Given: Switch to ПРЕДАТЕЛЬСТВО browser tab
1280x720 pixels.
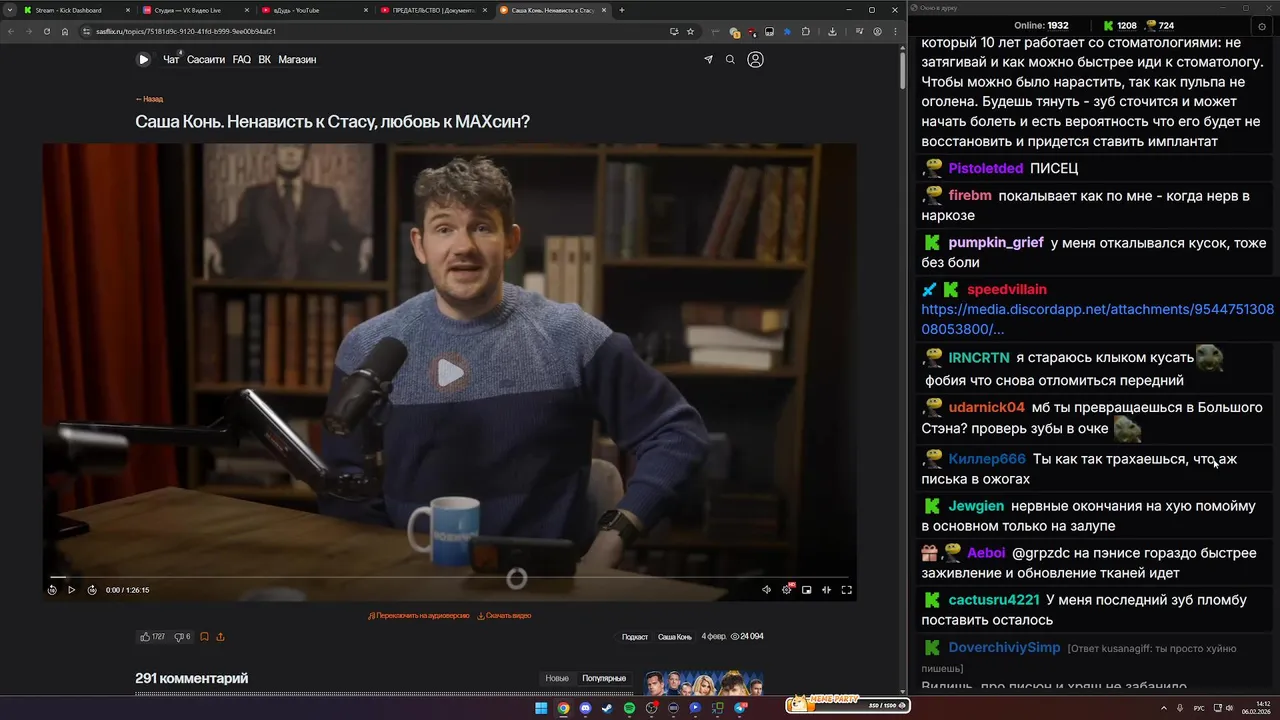Looking at the screenshot, I should pos(434,10).
